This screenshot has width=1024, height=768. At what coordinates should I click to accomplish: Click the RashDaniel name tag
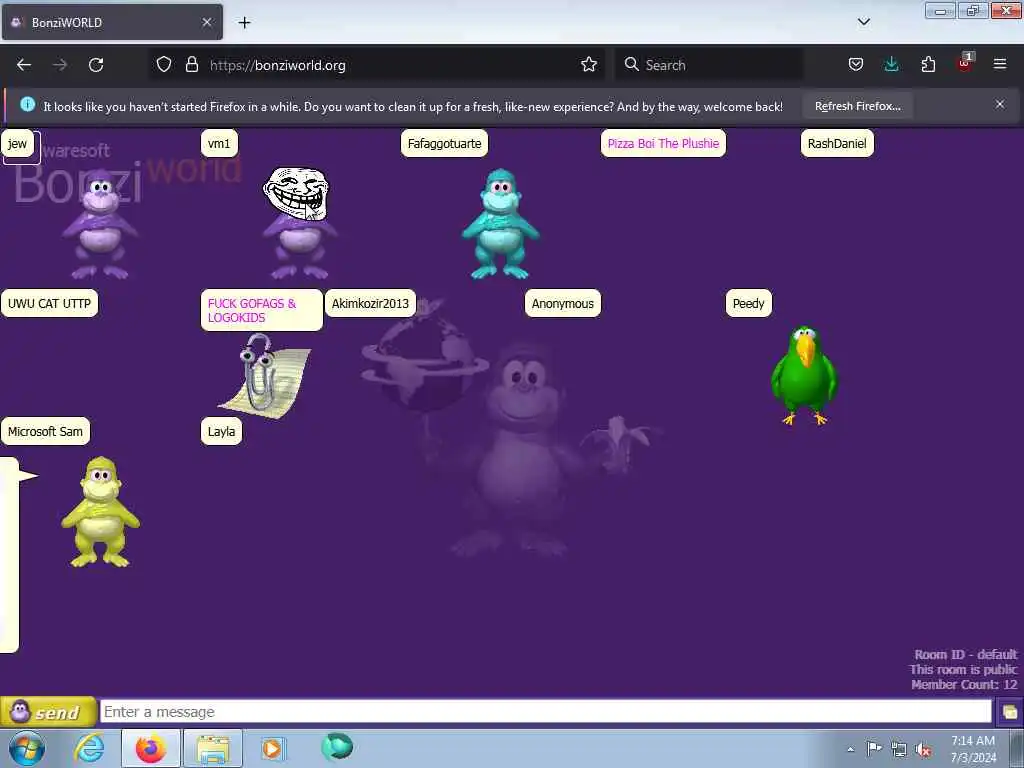pyautogui.click(x=837, y=144)
